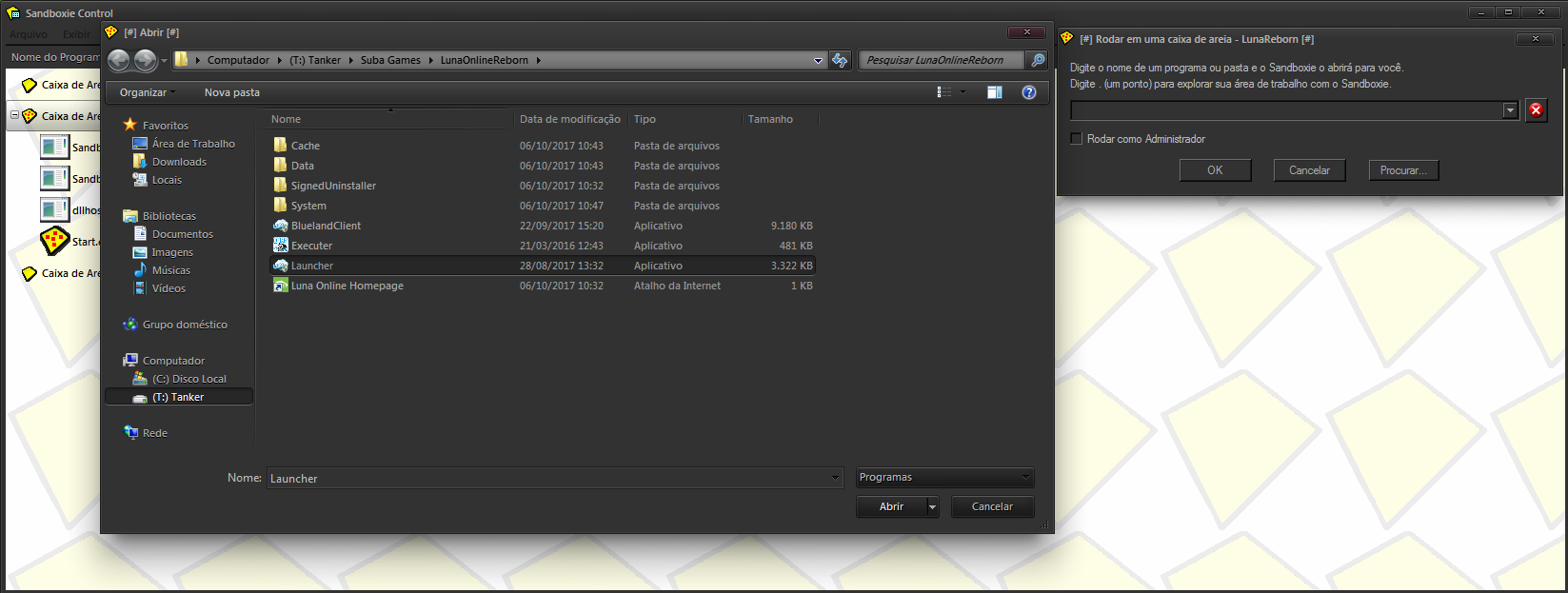Toggle the preview pane icon
1568x593 pixels.
994,92
